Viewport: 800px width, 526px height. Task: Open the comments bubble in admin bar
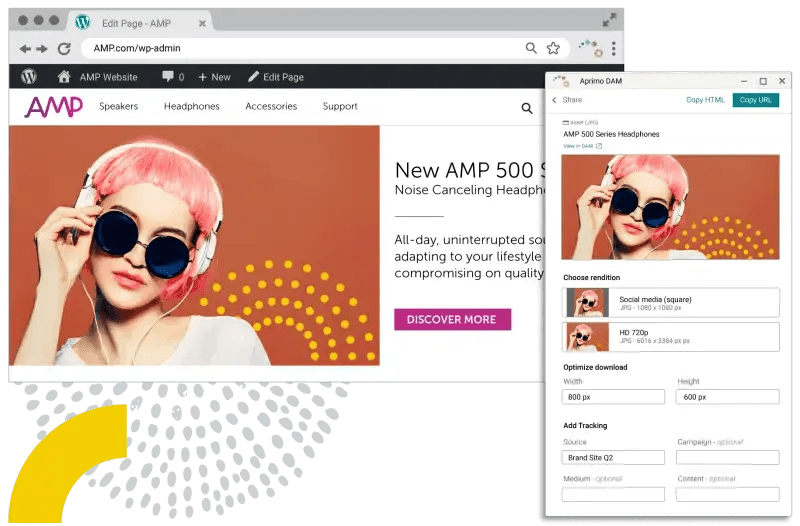[x=167, y=77]
